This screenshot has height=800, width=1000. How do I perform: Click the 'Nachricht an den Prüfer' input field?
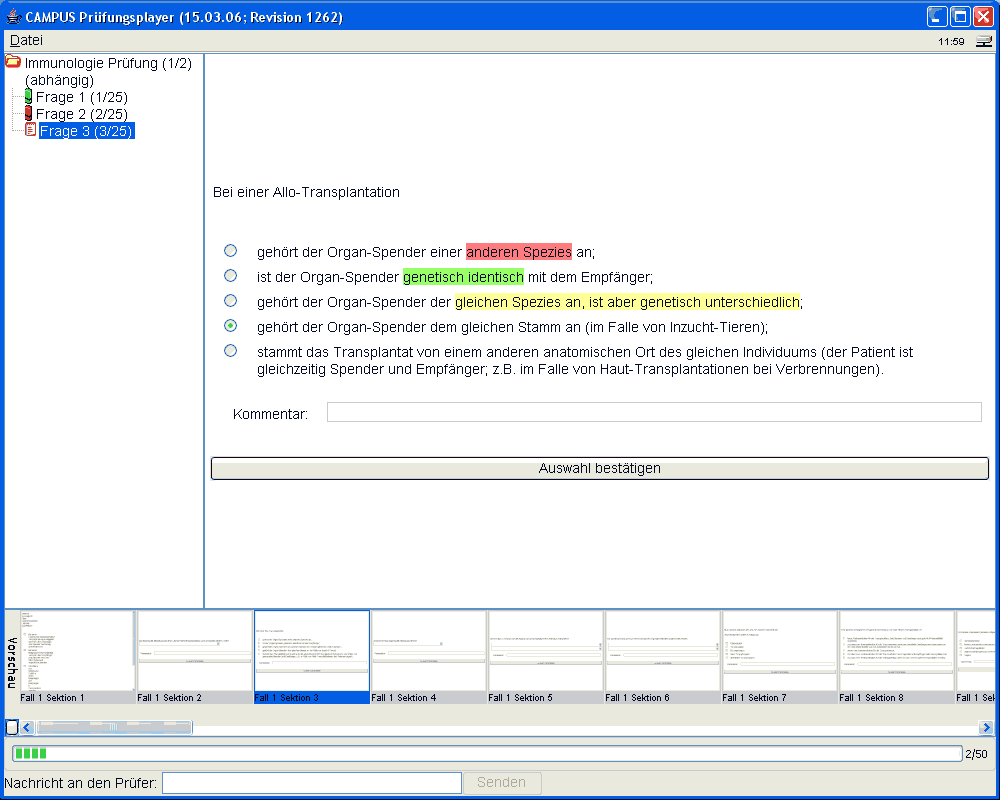[312, 782]
